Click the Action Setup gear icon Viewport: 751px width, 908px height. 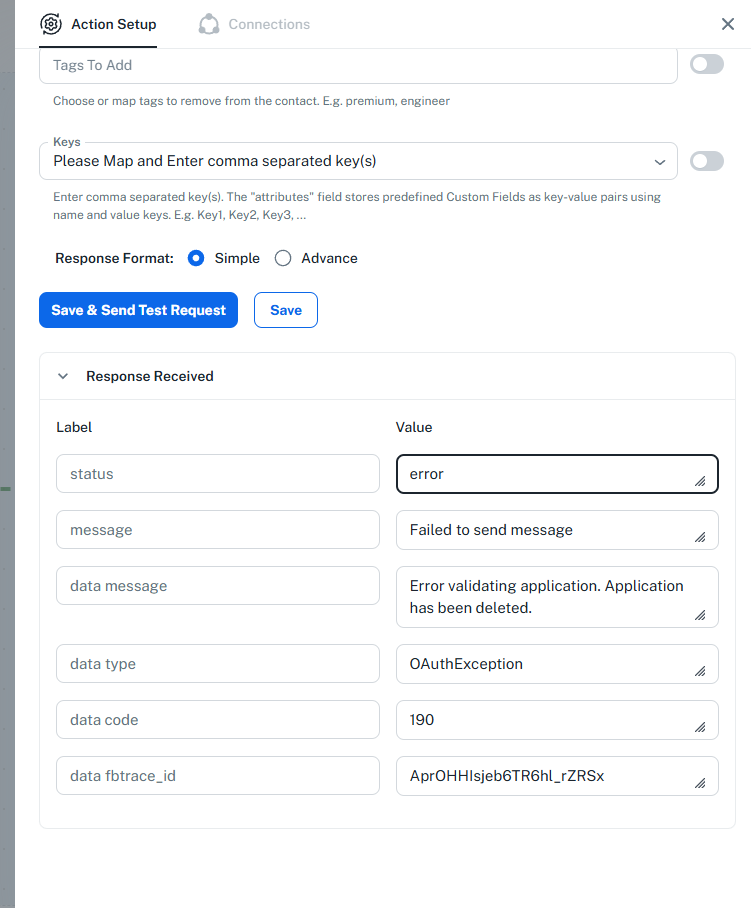pyautogui.click(x=51, y=24)
